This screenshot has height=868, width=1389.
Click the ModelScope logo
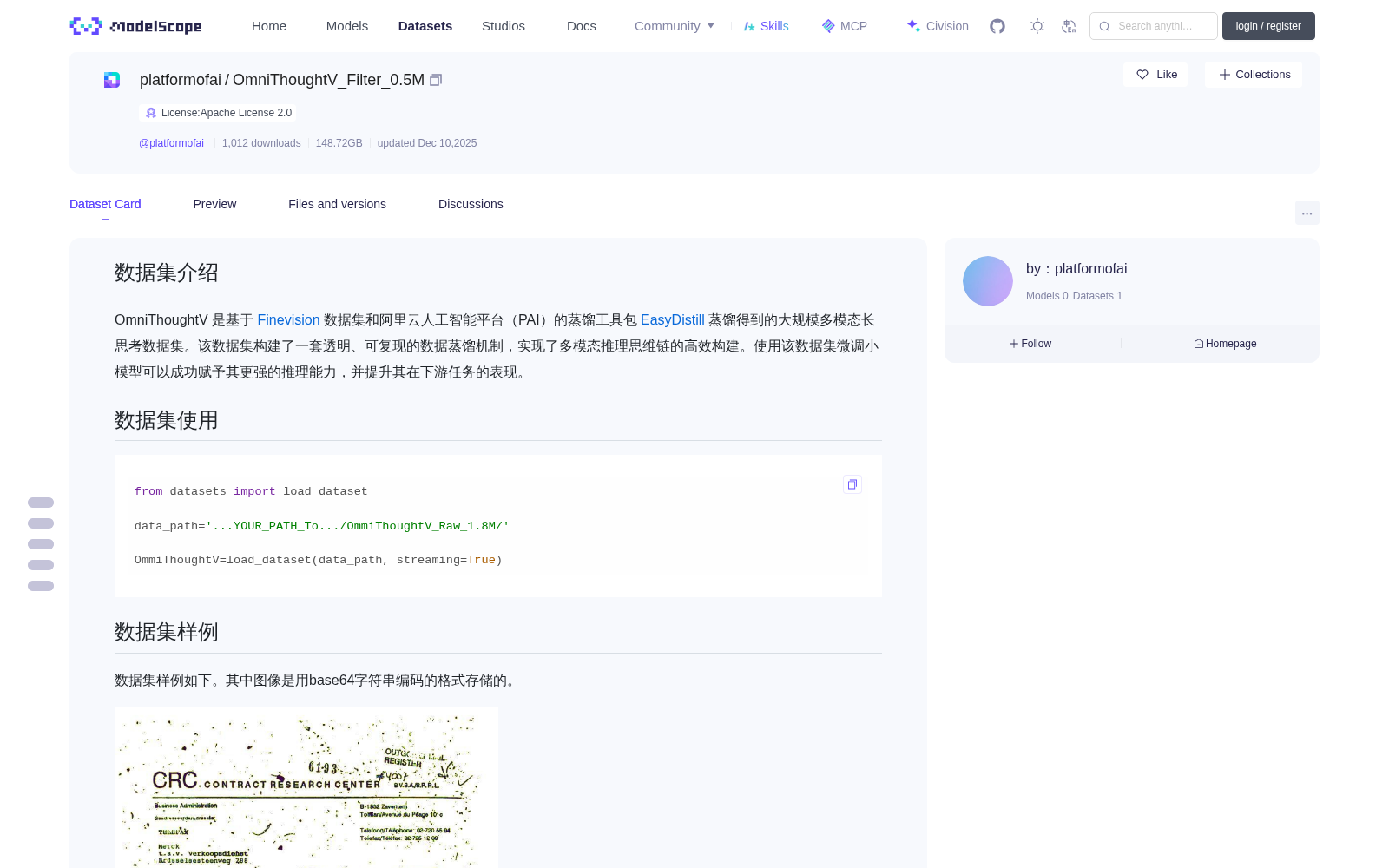(x=136, y=26)
